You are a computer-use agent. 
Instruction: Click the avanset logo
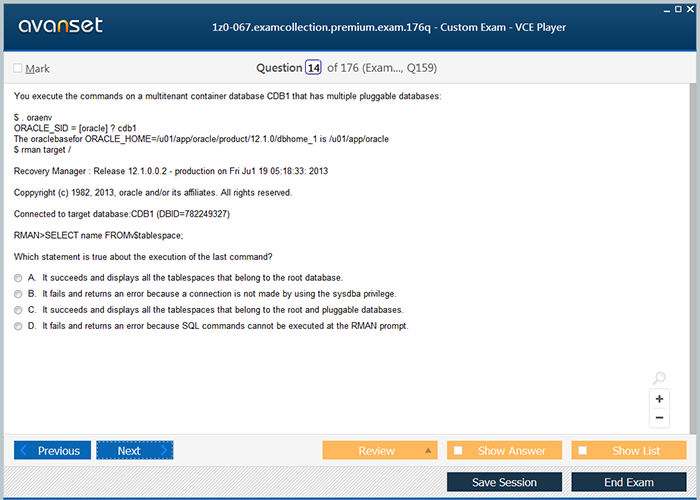tap(60, 25)
